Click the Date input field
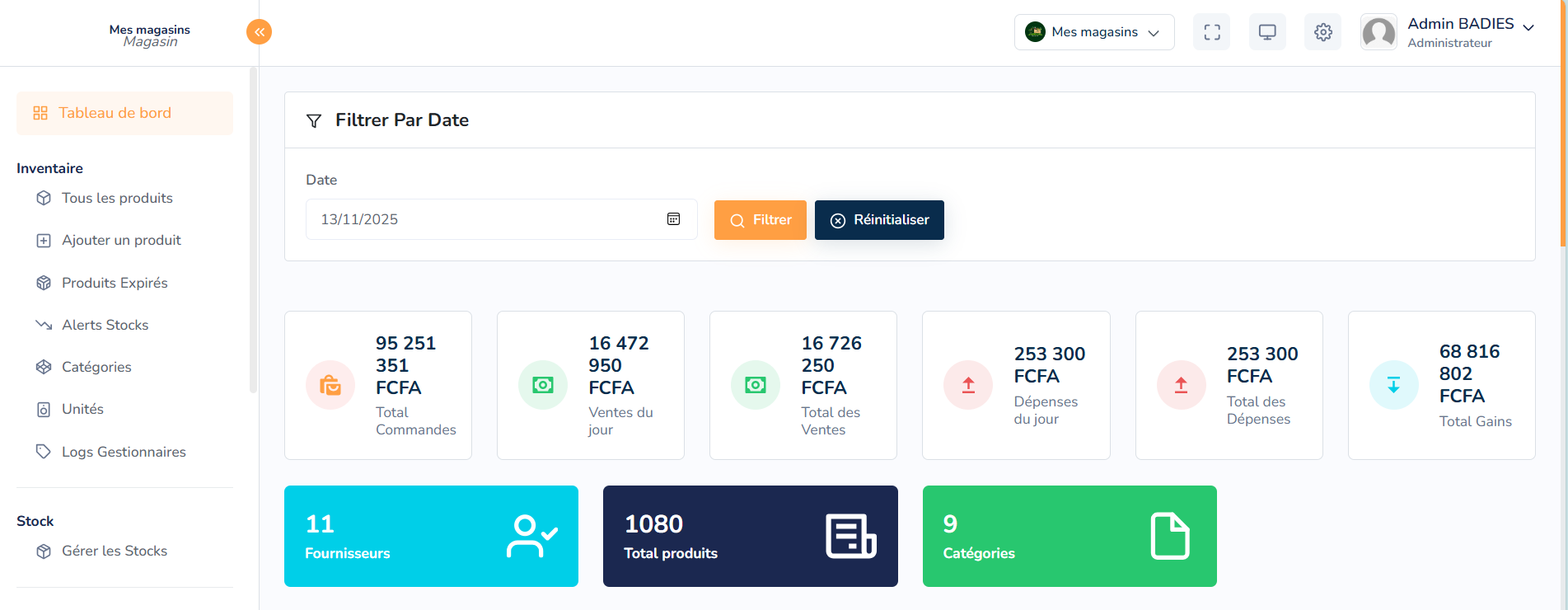This screenshot has width=1568, height=610. [x=486, y=219]
